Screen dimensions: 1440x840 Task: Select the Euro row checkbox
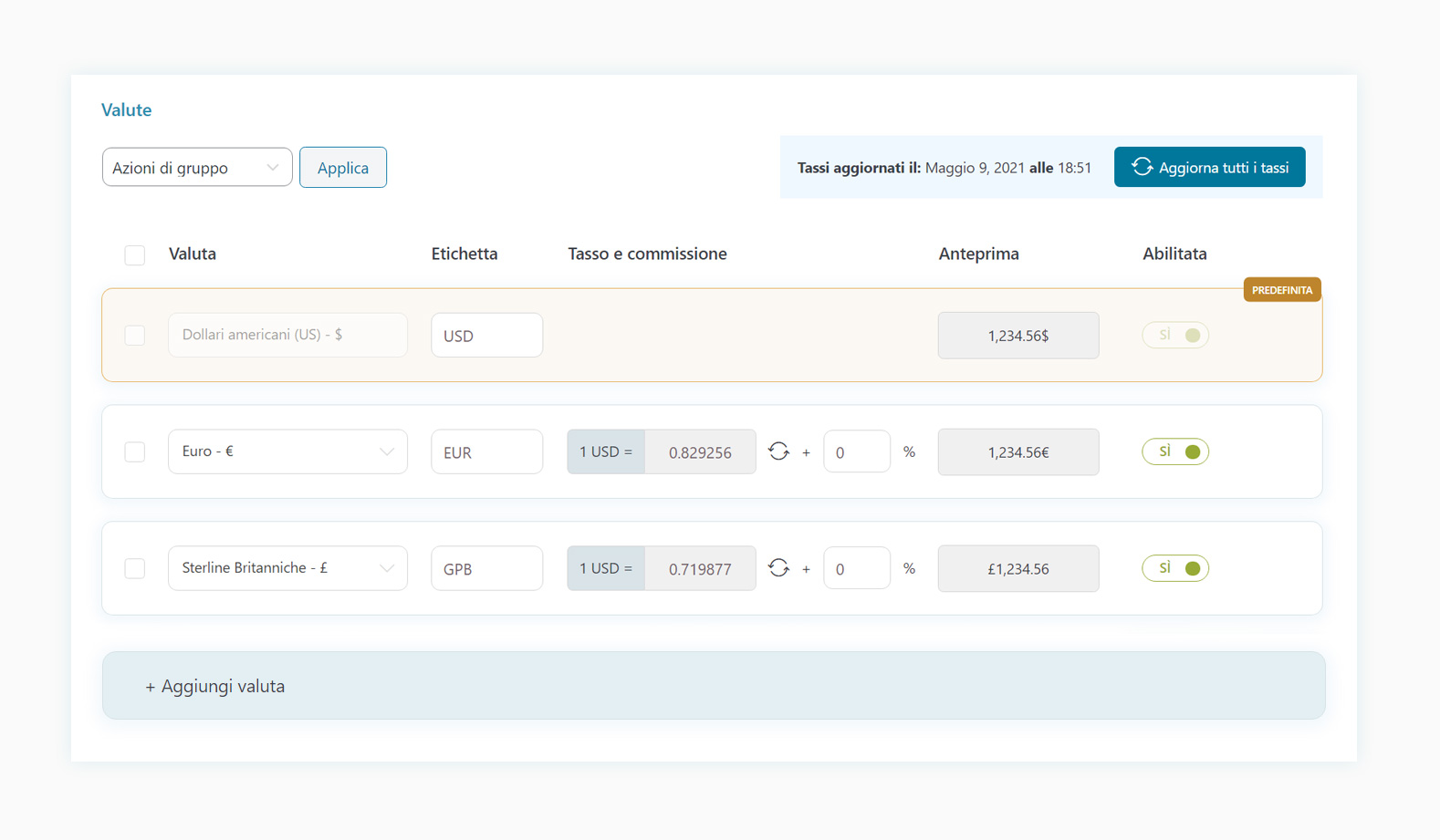(135, 451)
